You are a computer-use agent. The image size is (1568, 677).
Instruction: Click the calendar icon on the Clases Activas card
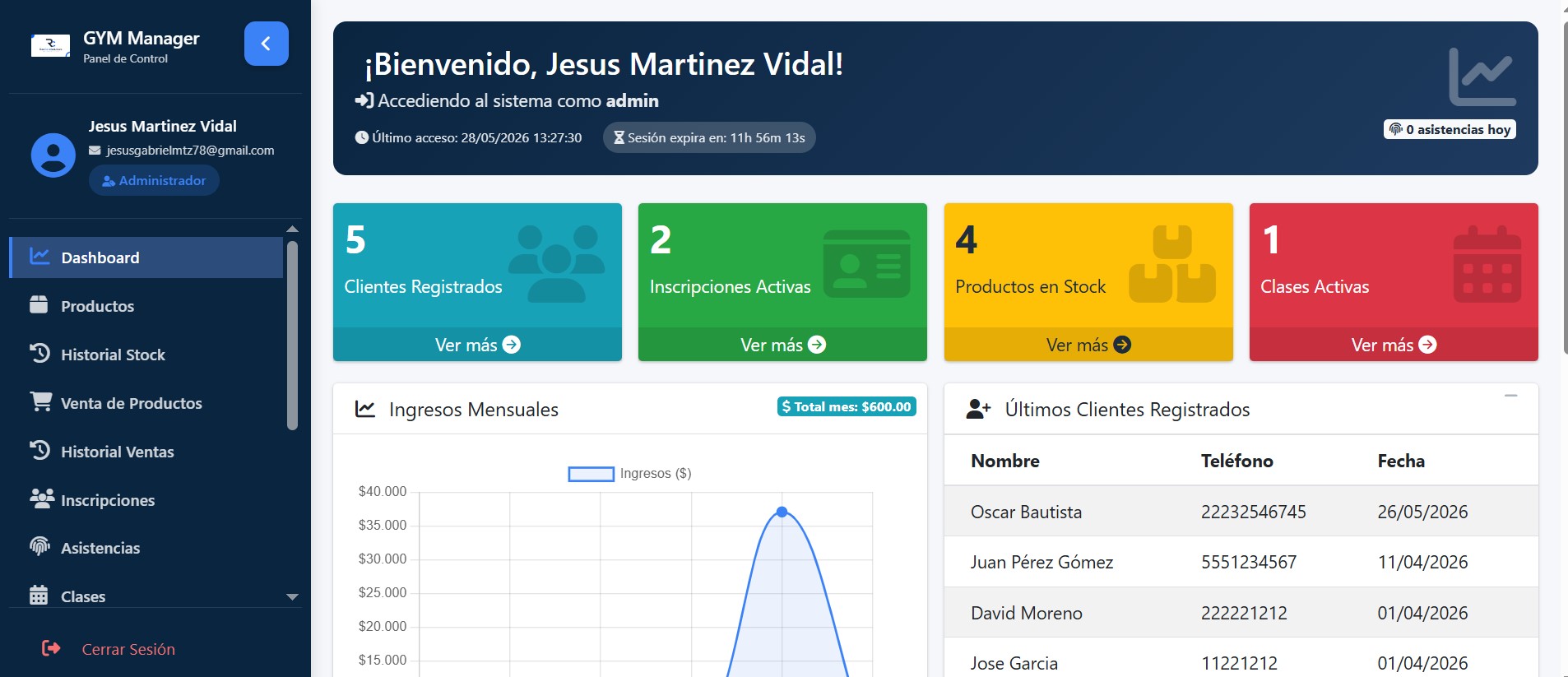(1487, 263)
